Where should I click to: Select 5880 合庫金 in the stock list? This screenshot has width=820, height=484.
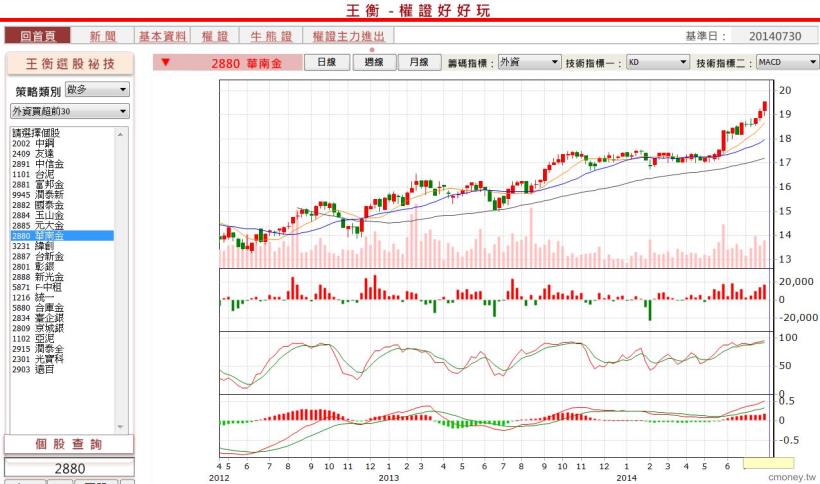62,308
